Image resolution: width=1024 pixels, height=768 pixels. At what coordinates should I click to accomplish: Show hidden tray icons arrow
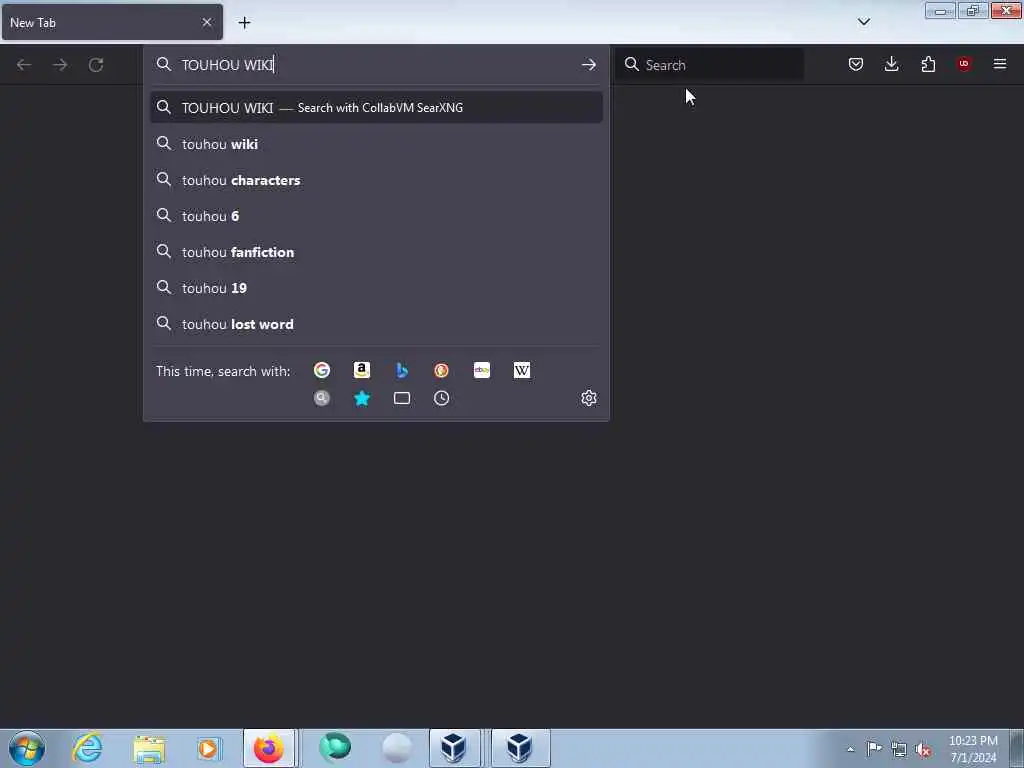coord(850,749)
